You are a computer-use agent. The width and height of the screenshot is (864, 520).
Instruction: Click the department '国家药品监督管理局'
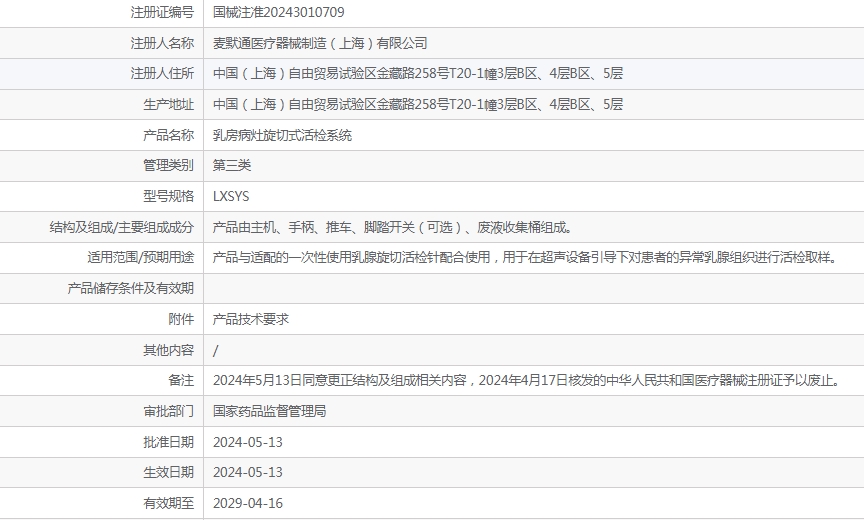pos(269,411)
